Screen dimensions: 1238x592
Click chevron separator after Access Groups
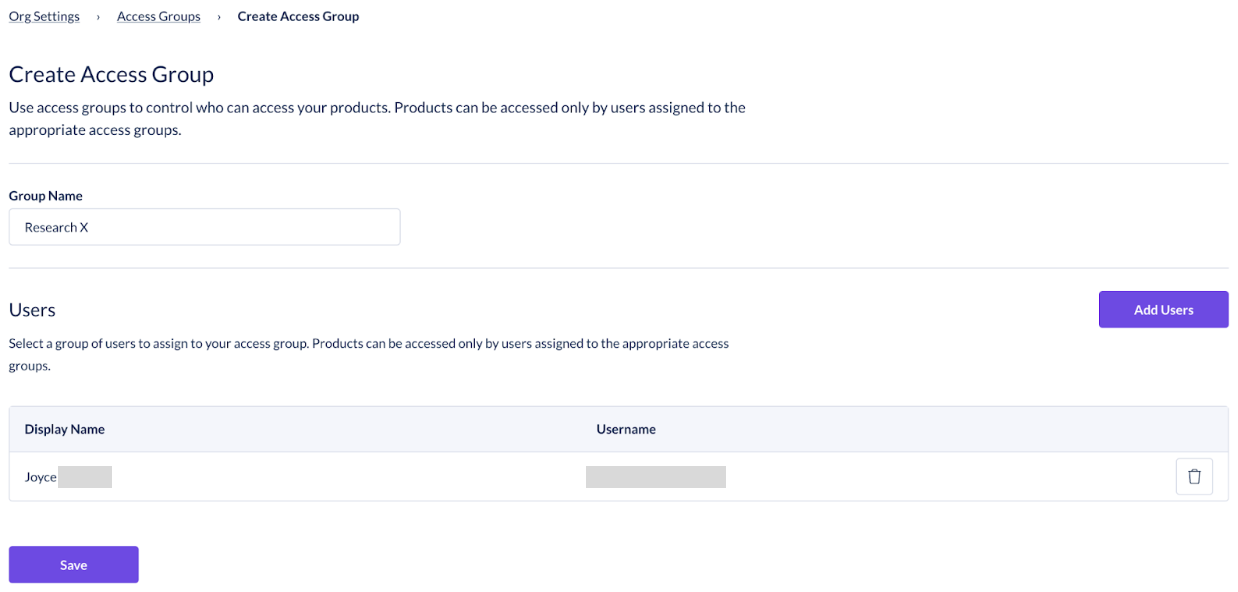tap(219, 17)
